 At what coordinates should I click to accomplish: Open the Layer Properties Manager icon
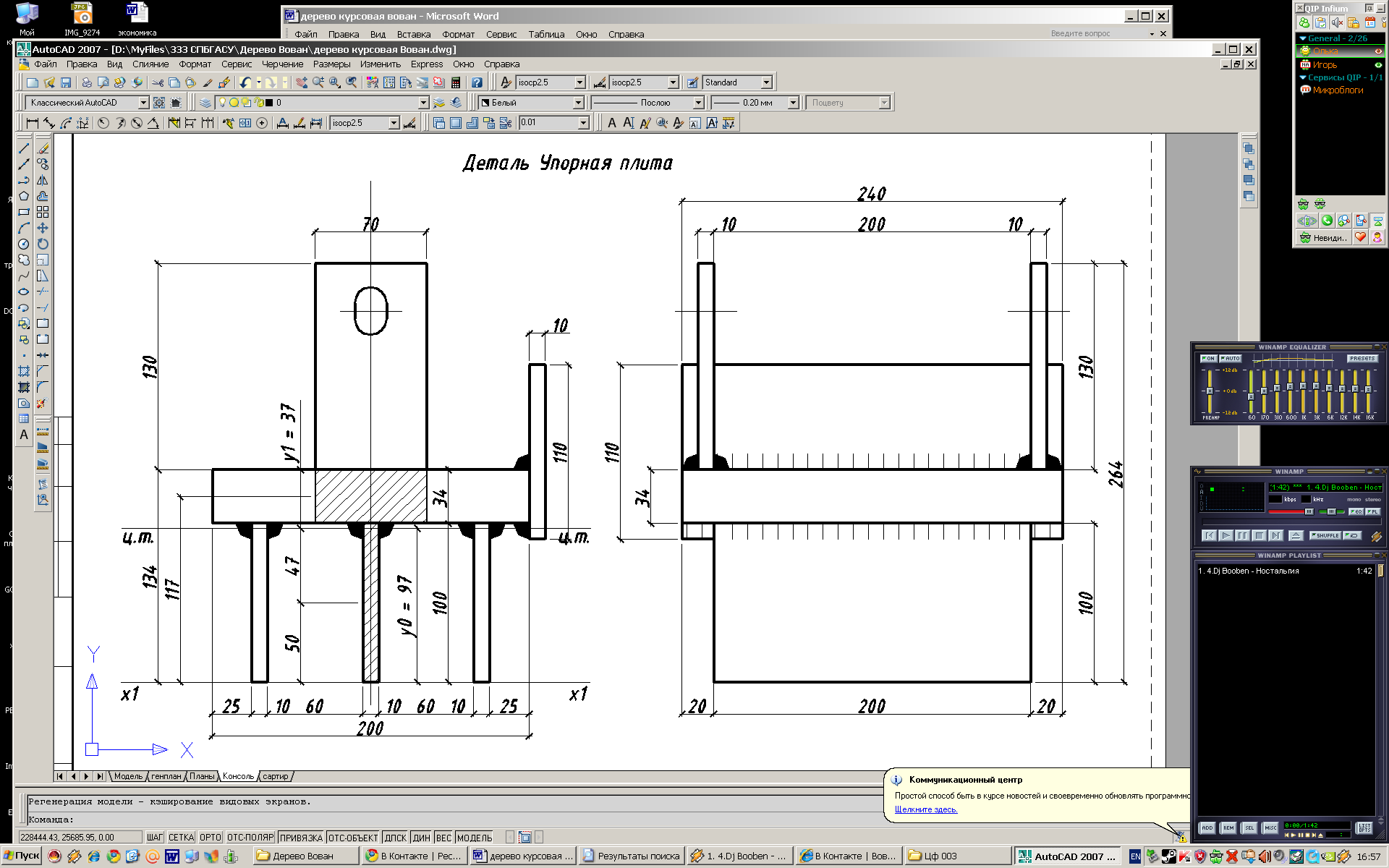[205, 103]
